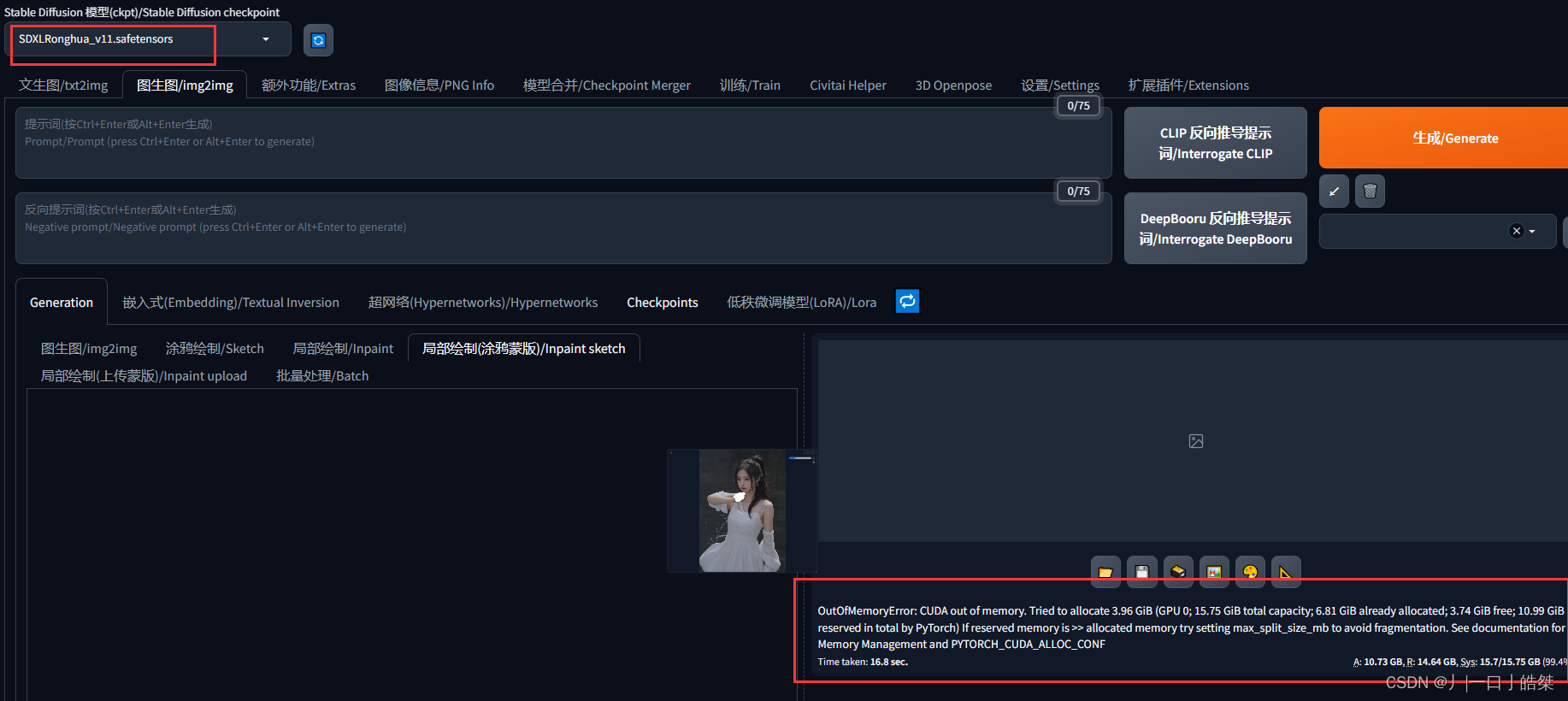This screenshot has height=701, width=1568.
Task: Switch to the Inpaint upload tab
Action: tap(144, 376)
